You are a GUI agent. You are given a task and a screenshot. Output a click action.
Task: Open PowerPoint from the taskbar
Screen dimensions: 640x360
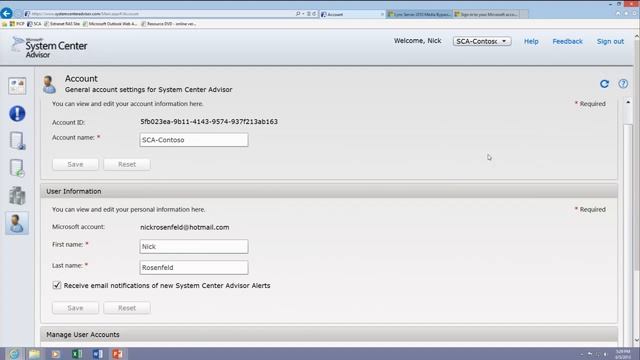[118, 354]
